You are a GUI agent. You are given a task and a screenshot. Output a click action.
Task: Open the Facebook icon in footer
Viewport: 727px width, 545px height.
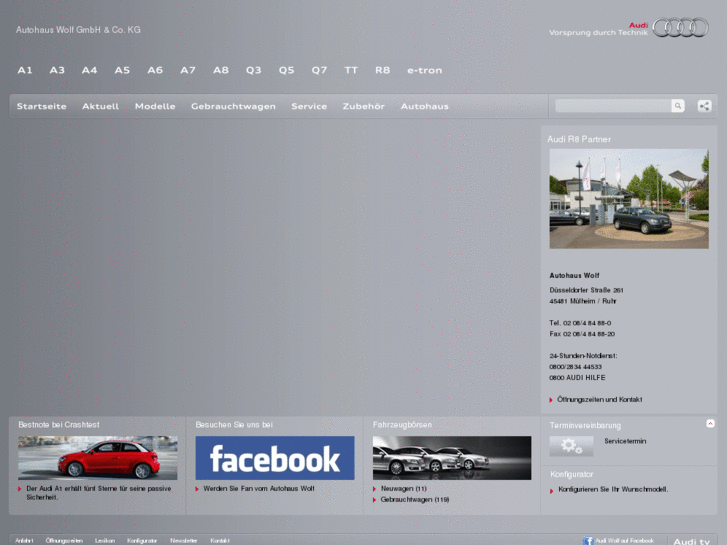tap(588, 541)
